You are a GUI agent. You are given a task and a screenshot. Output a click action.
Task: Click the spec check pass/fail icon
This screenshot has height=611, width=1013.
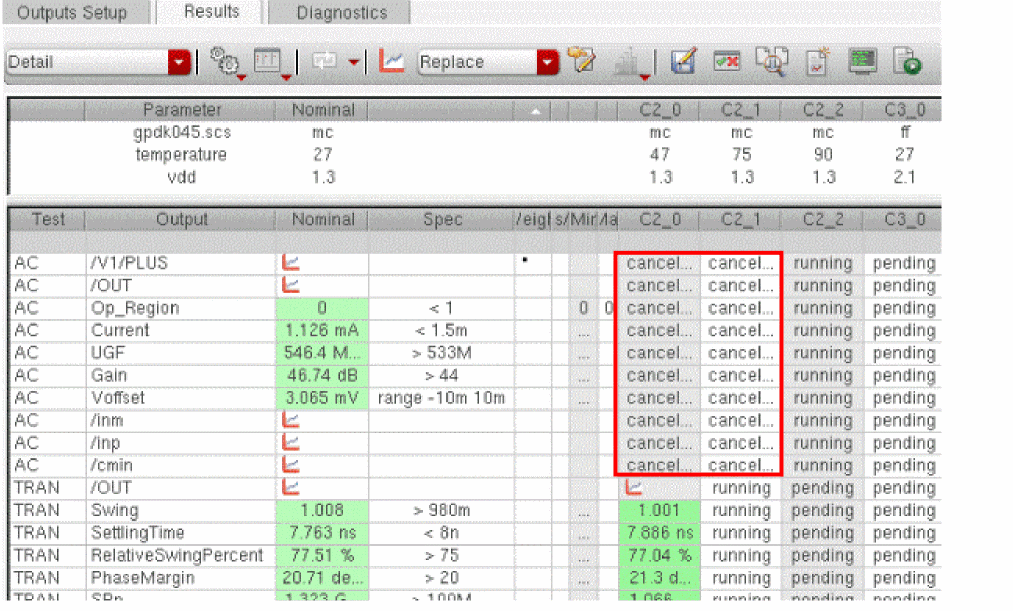727,62
